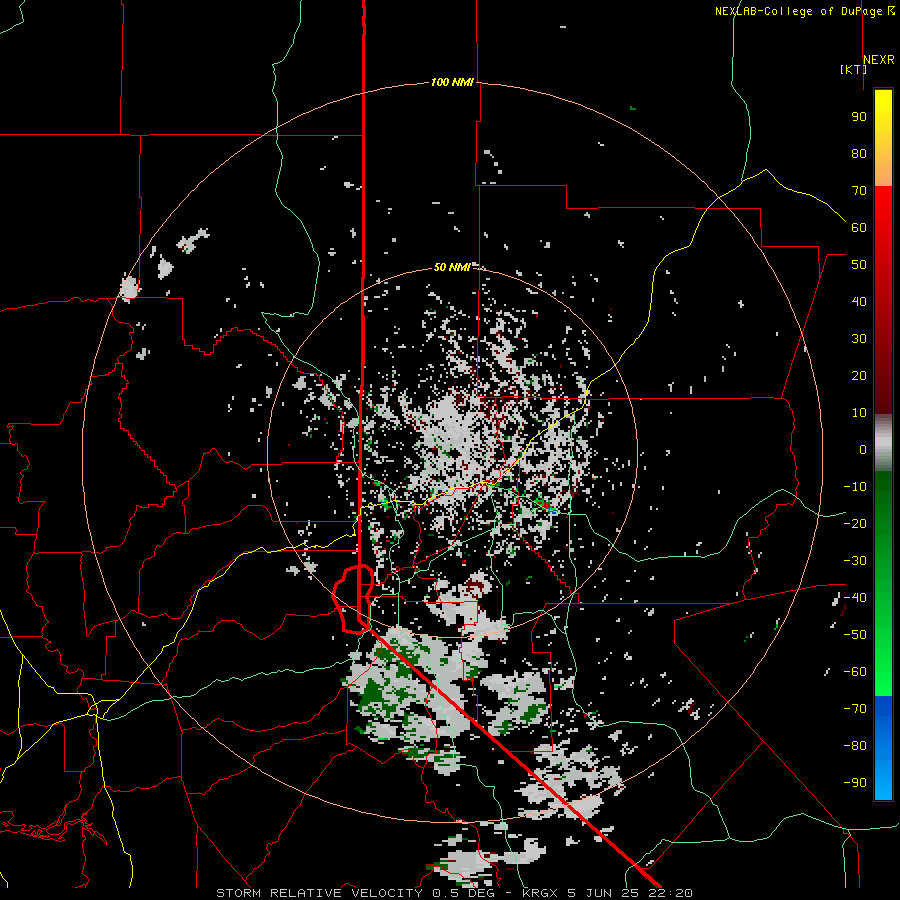The height and width of the screenshot is (900, 900).
Task: Click the -10 knot scale label
Action: (855, 487)
